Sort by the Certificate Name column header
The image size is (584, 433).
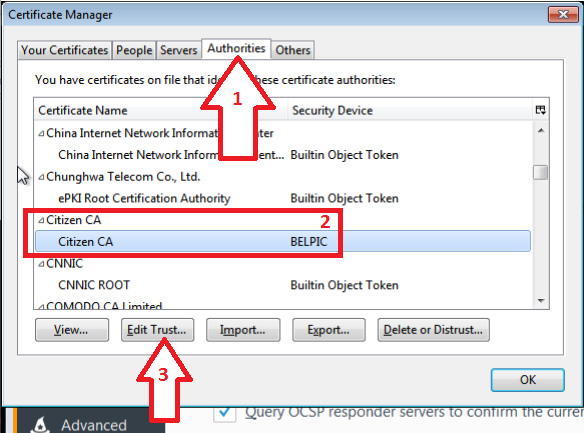click(161, 111)
